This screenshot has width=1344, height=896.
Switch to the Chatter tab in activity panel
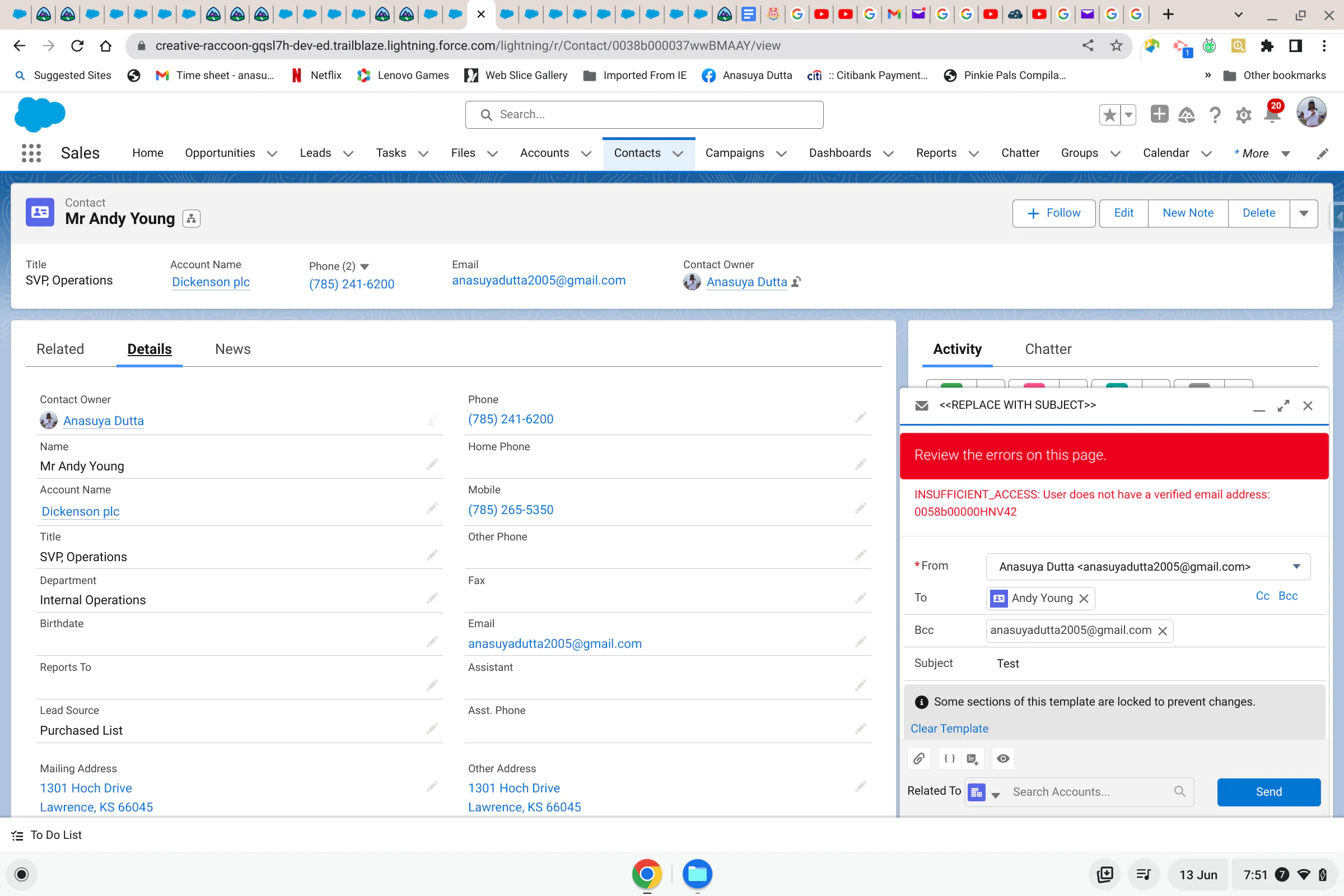[1048, 349]
